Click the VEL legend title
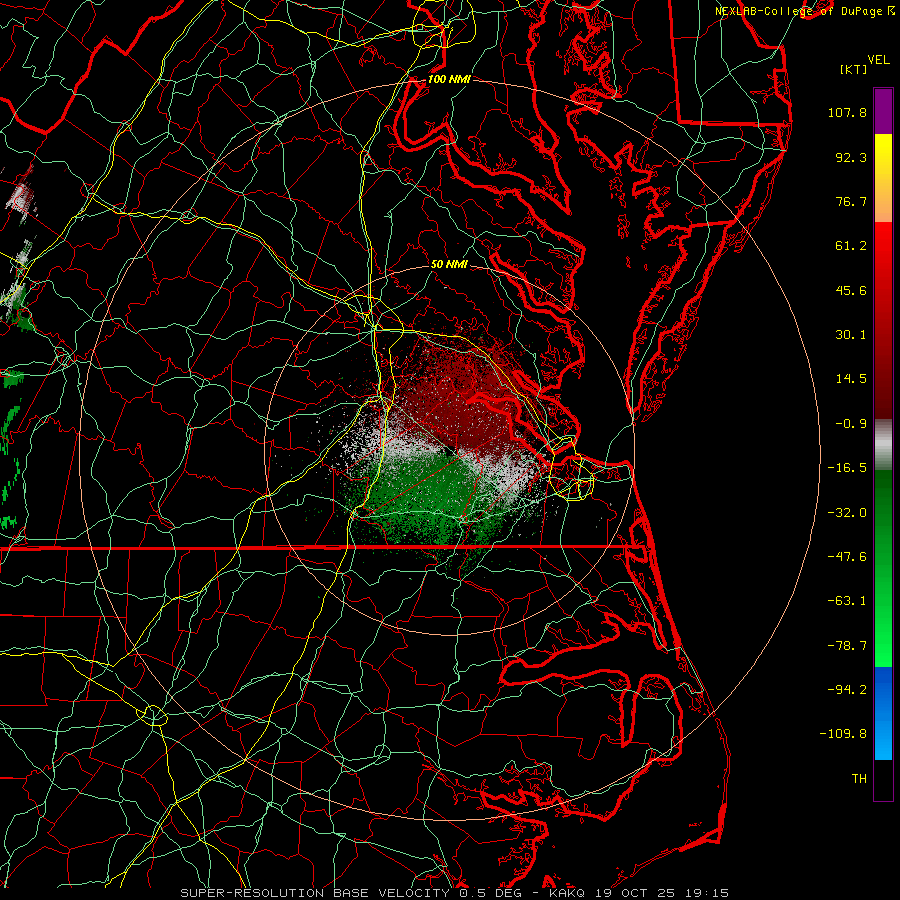The image size is (900, 900). (x=878, y=60)
